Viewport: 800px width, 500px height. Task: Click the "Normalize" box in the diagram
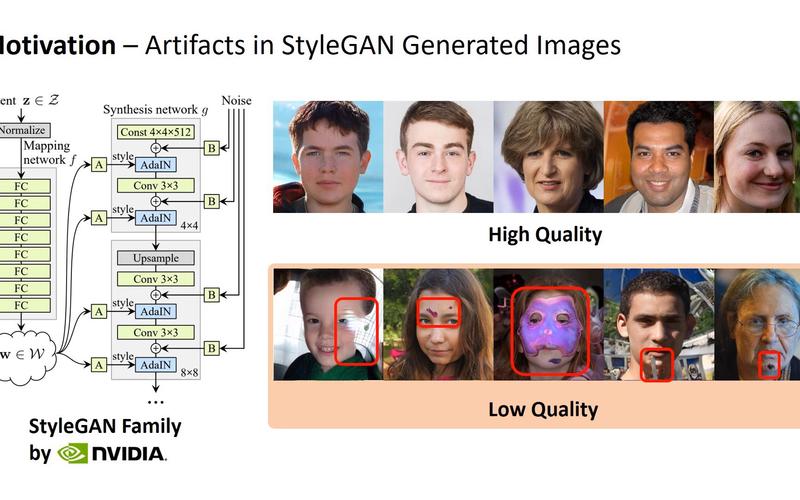tap(23, 130)
